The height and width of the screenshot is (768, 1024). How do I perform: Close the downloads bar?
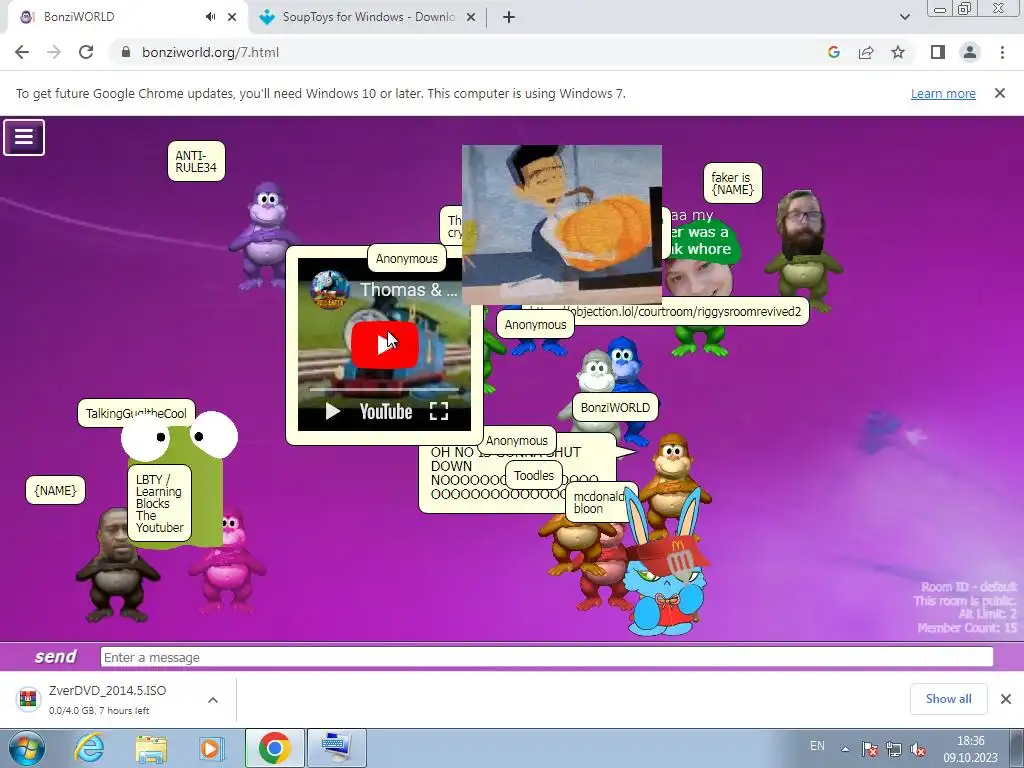(x=1006, y=699)
